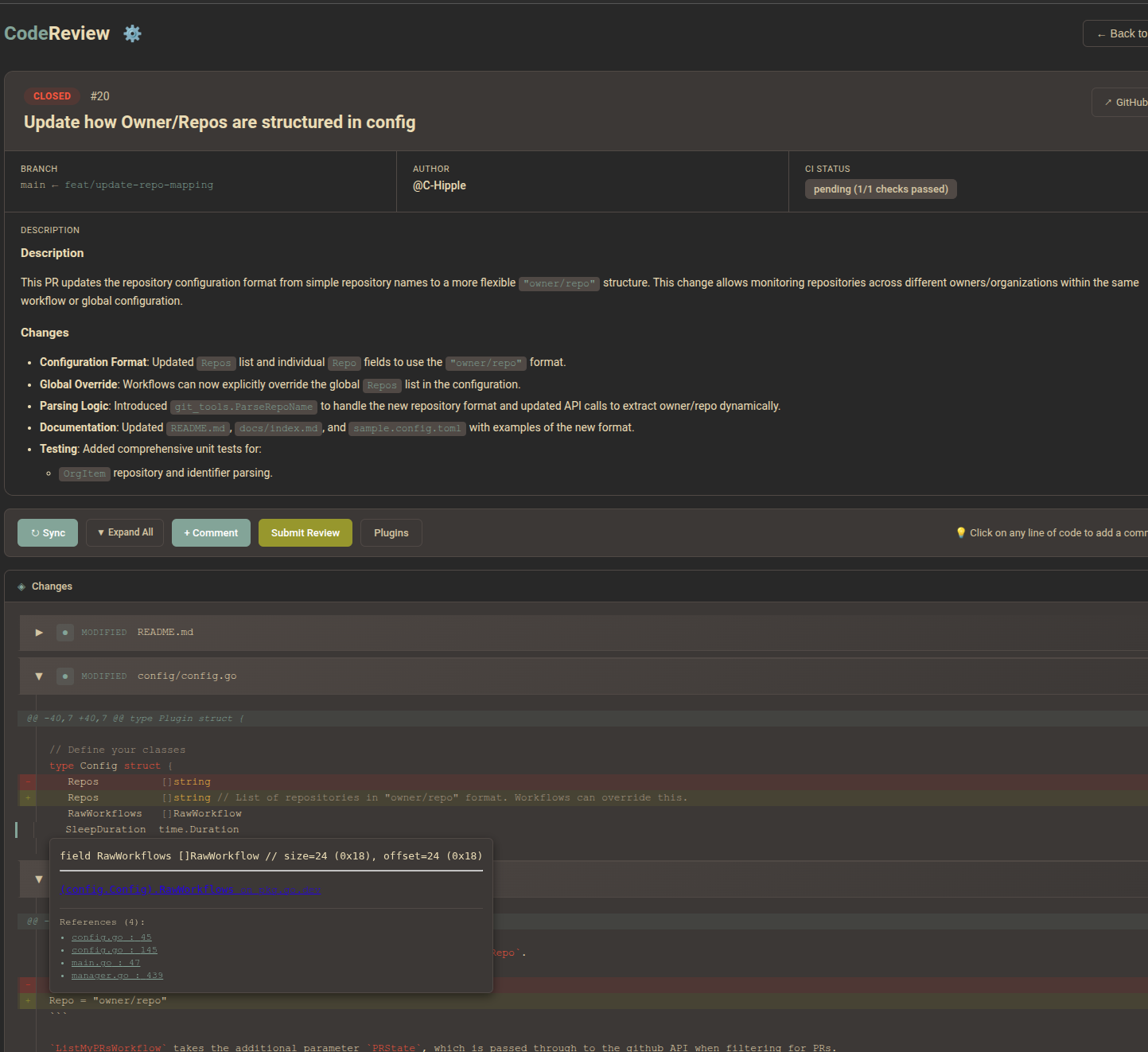Click the #20 pull request number
This screenshot has width=1148, height=1052.
(x=100, y=96)
